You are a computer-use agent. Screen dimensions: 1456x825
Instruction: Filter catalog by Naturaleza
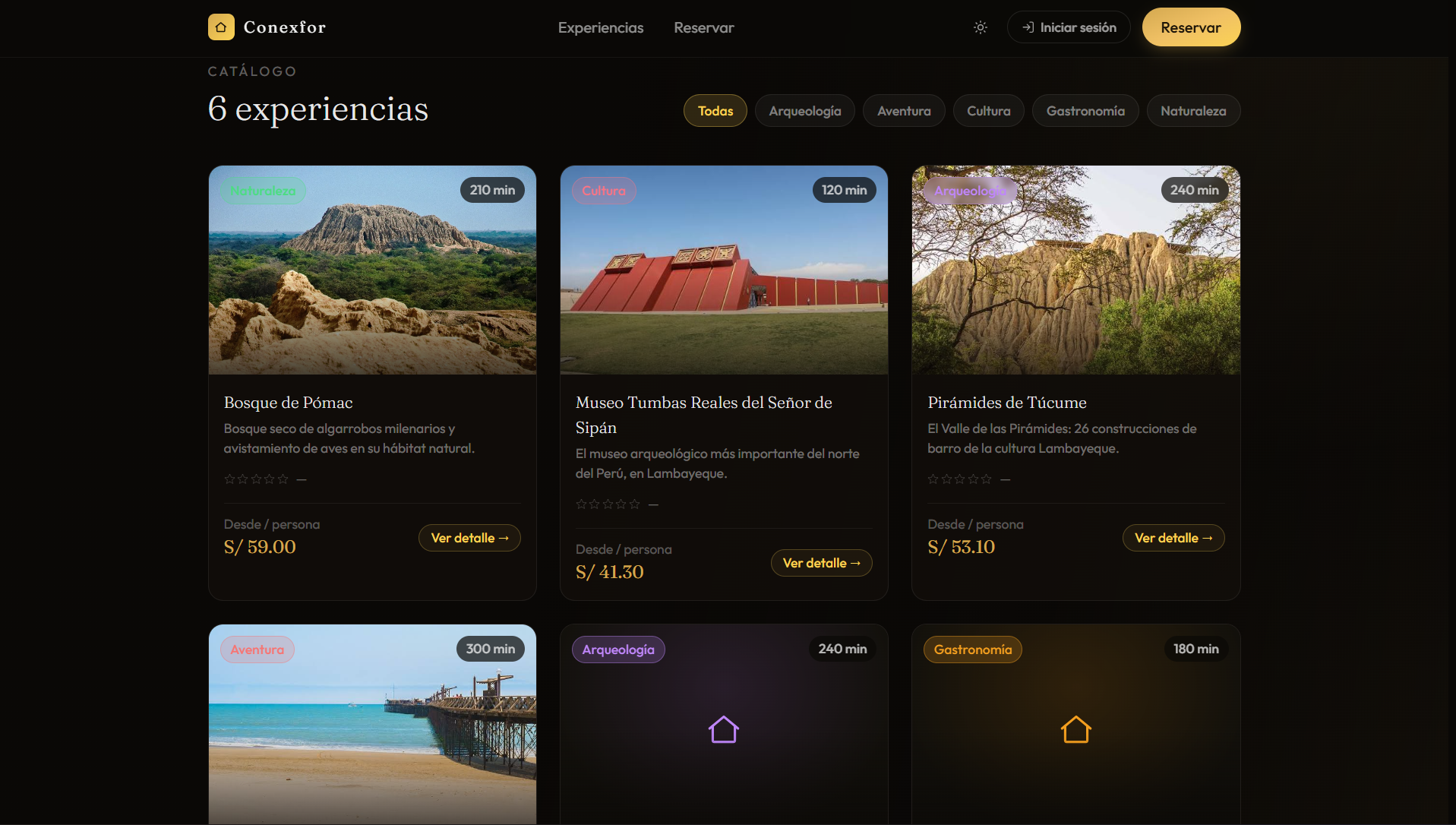[1193, 111]
